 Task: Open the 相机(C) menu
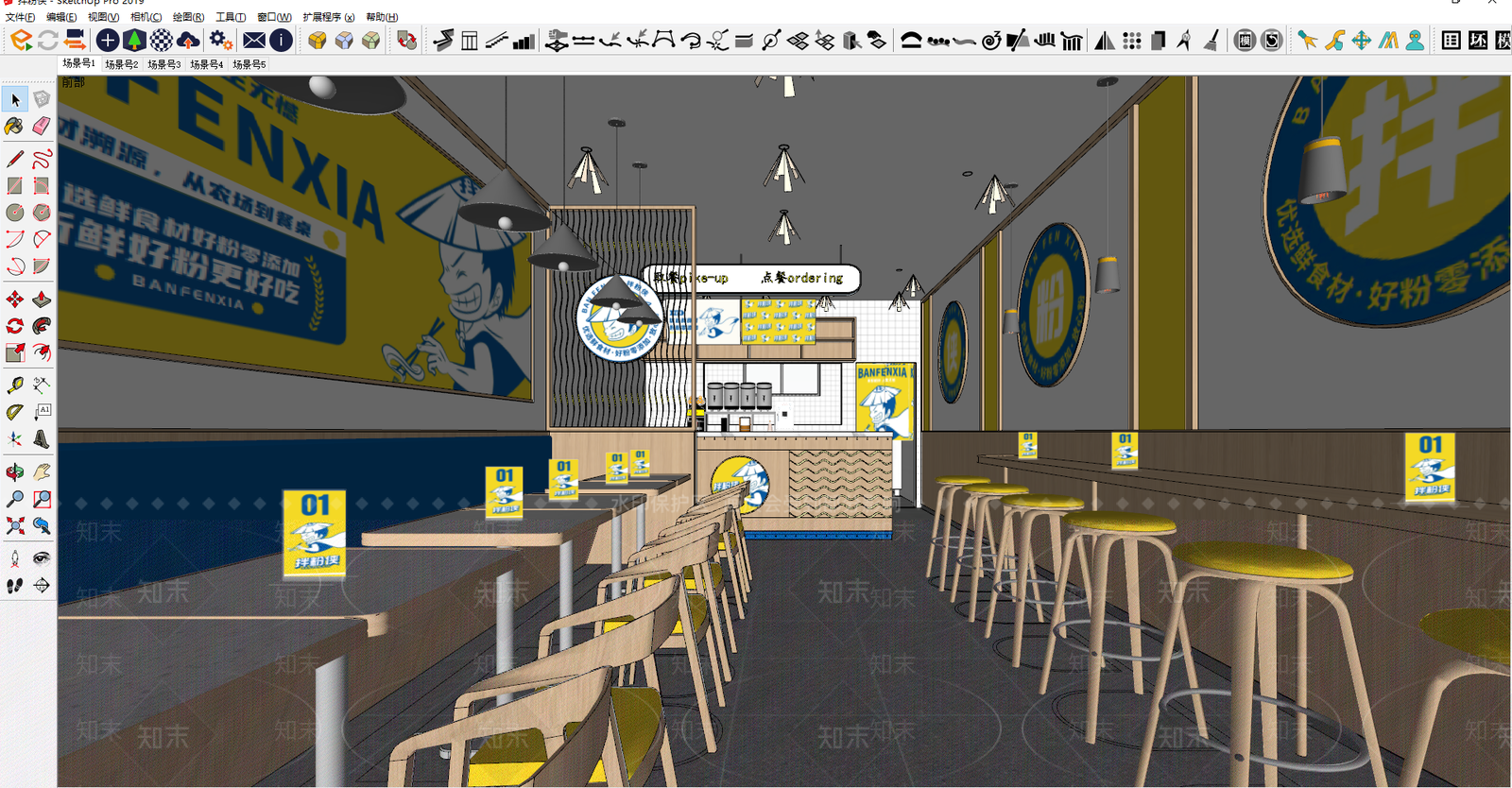pos(146,17)
